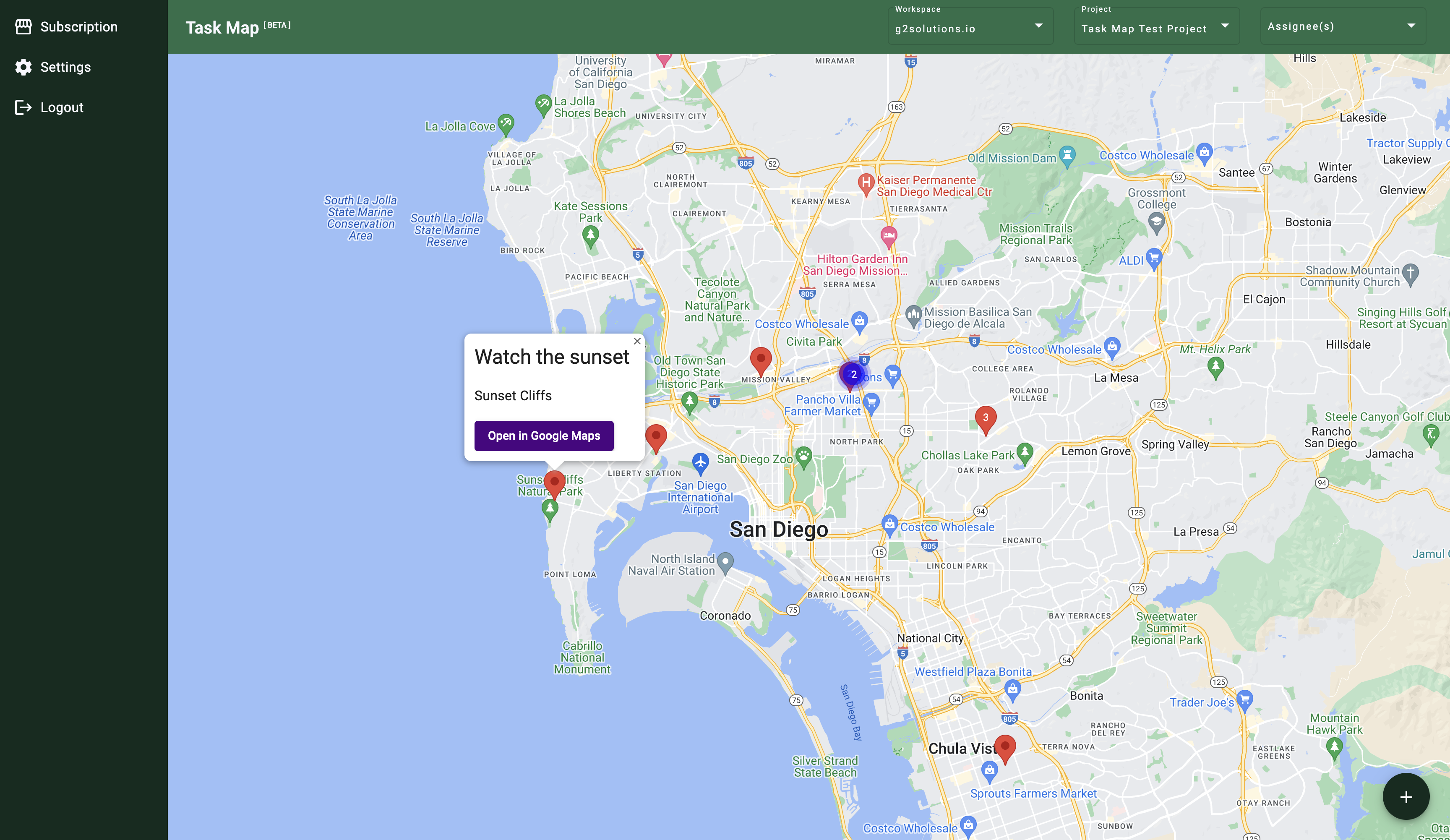Image resolution: width=1450 pixels, height=840 pixels.
Task: Click Open in Google Maps
Action: (x=543, y=436)
